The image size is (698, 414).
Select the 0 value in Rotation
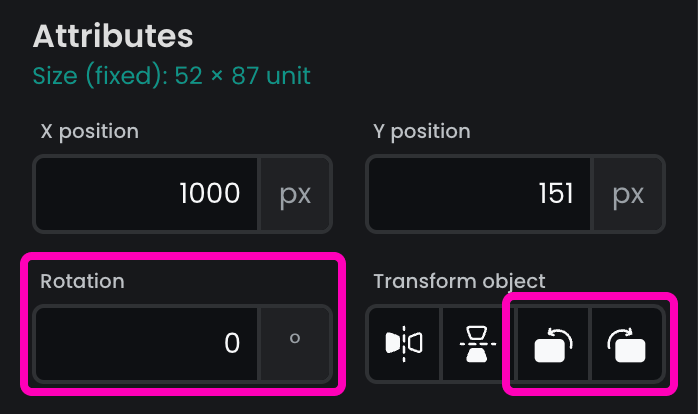coord(232,343)
